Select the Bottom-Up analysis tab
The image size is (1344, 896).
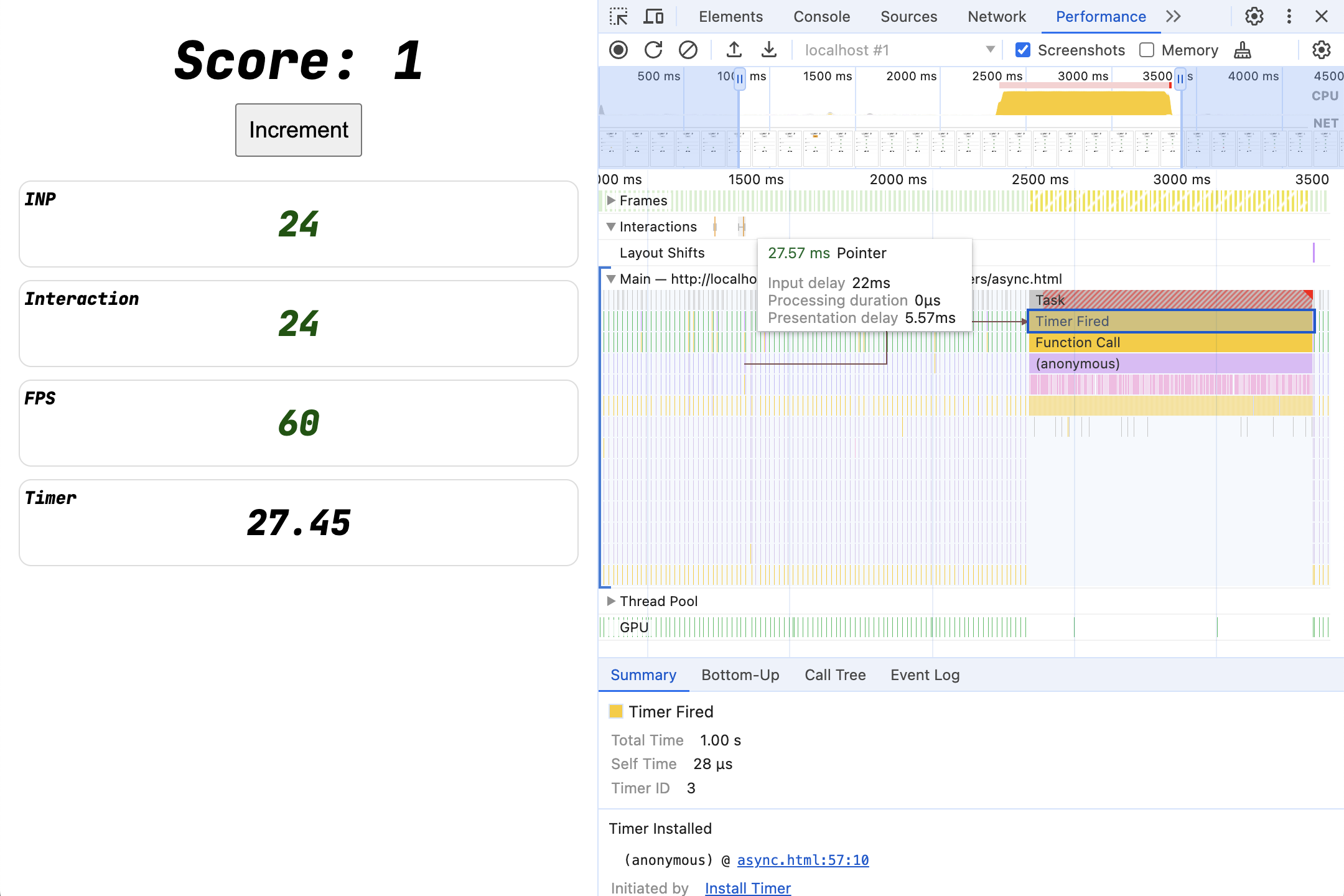point(740,674)
